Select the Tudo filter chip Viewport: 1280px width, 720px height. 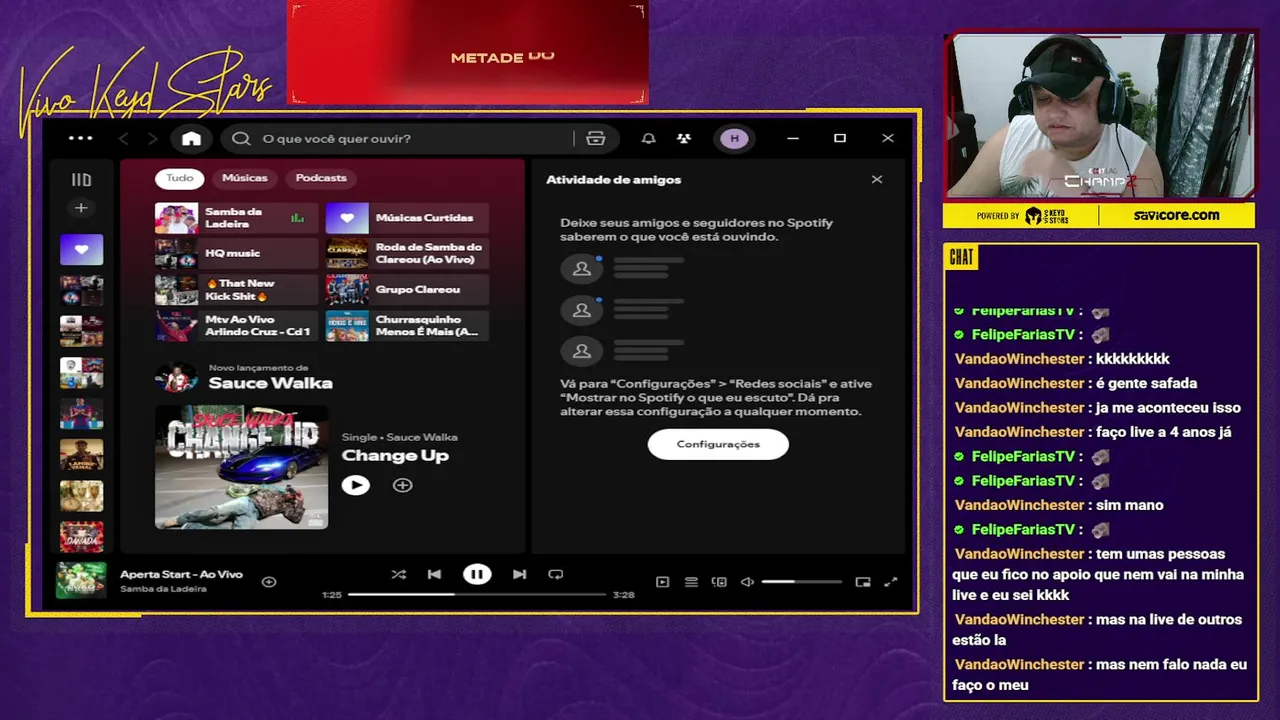pos(180,178)
